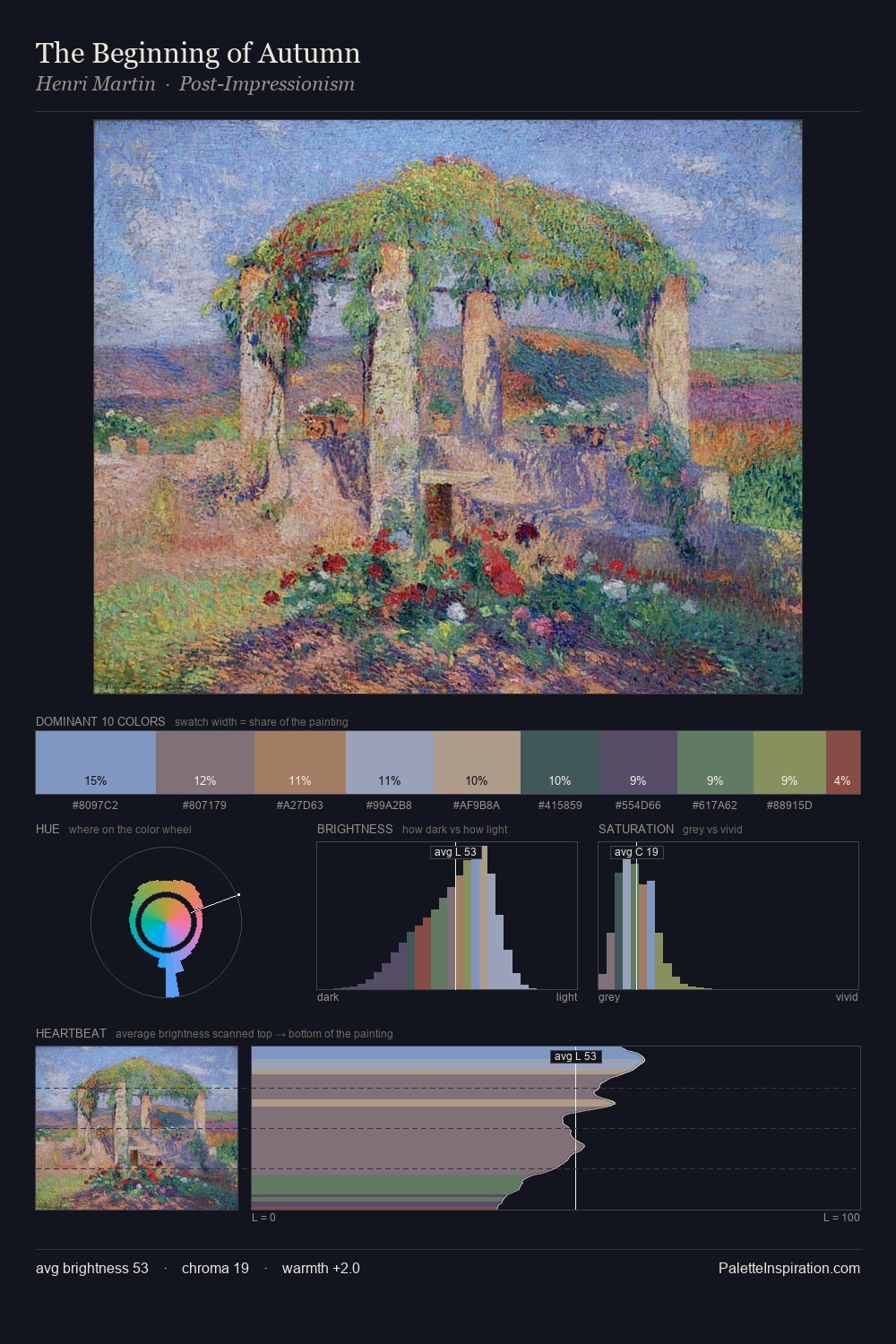Select the beige #AF9B8A swatch
Screen dimensions: 896x1344
point(477,762)
